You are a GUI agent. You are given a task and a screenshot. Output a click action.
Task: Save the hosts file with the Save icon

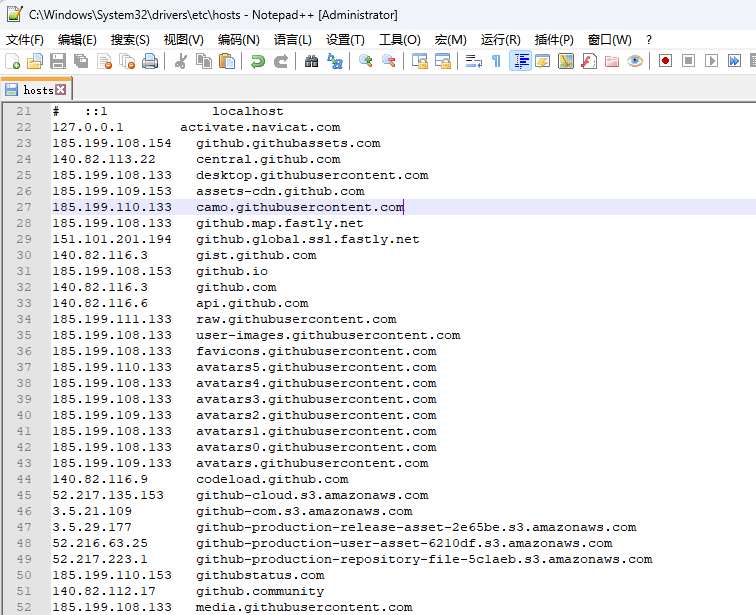click(x=58, y=61)
